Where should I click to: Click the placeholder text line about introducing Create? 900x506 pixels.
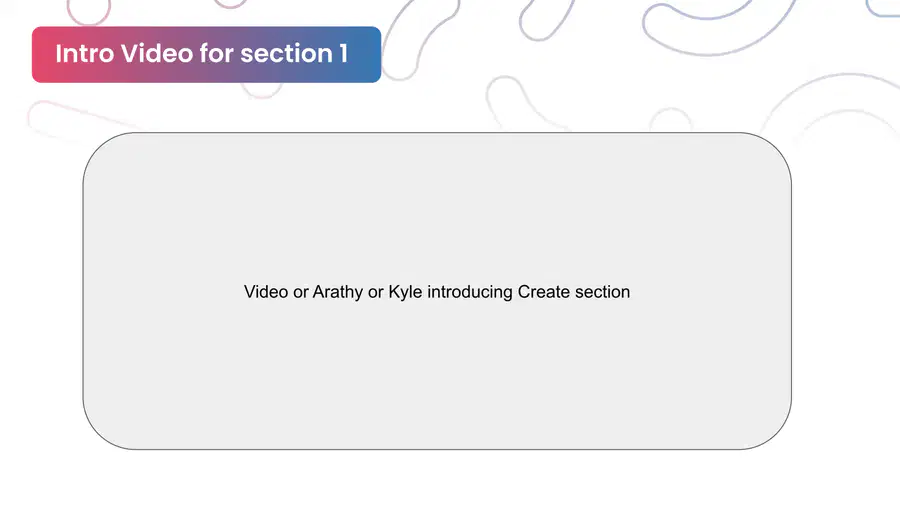[x=437, y=292]
